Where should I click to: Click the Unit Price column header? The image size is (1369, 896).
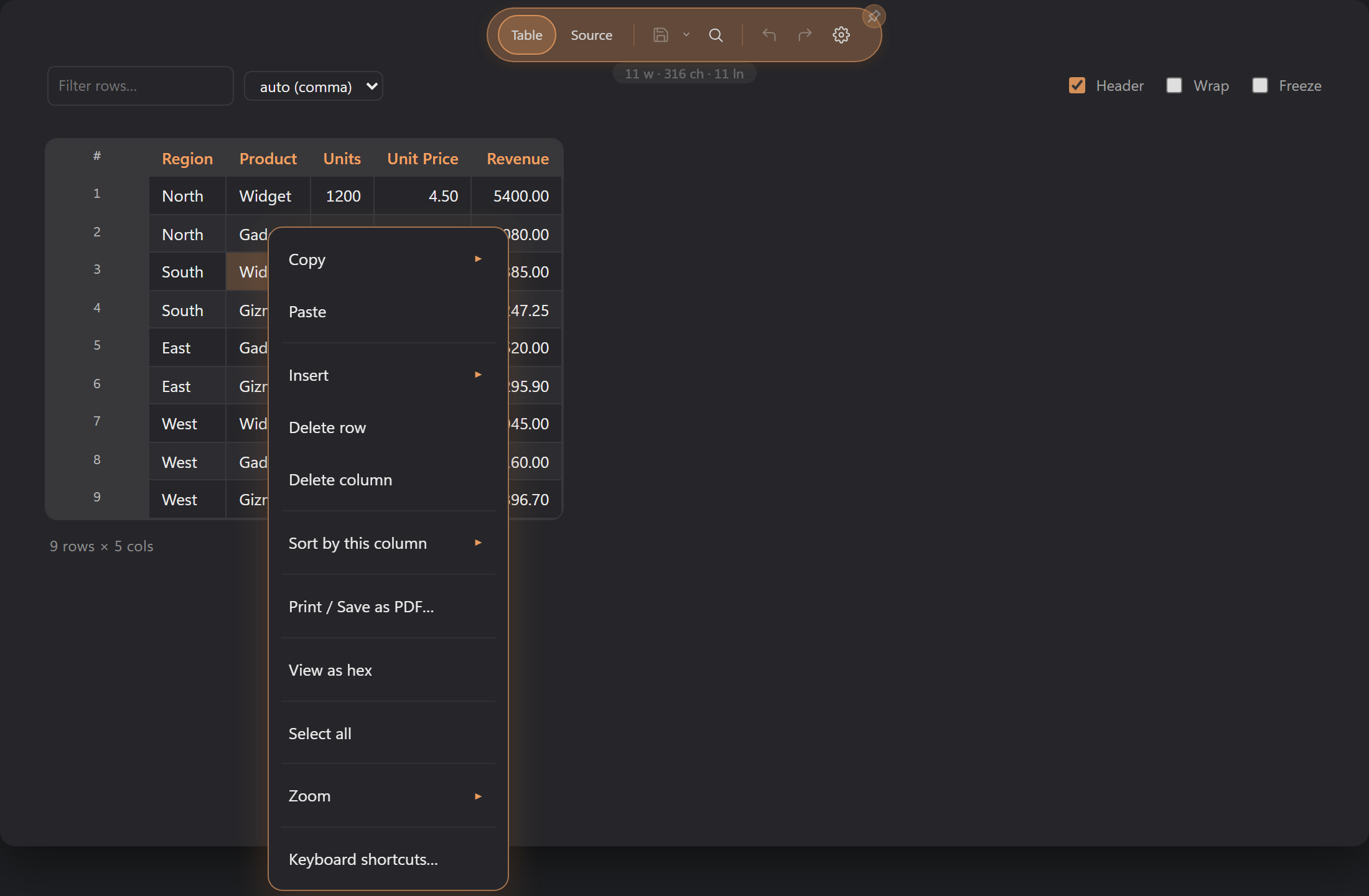pyautogui.click(x=423, y=159)
